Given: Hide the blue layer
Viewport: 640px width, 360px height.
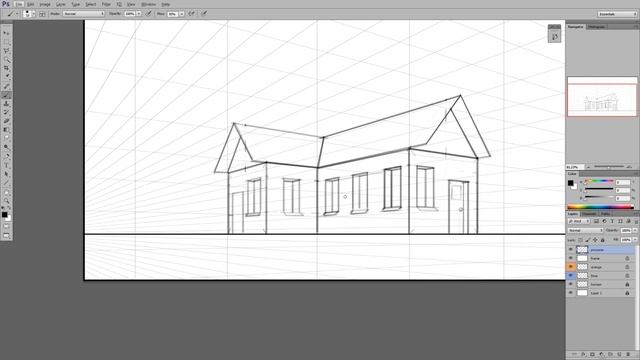Looking at the screenshot, I should point(571,276).
